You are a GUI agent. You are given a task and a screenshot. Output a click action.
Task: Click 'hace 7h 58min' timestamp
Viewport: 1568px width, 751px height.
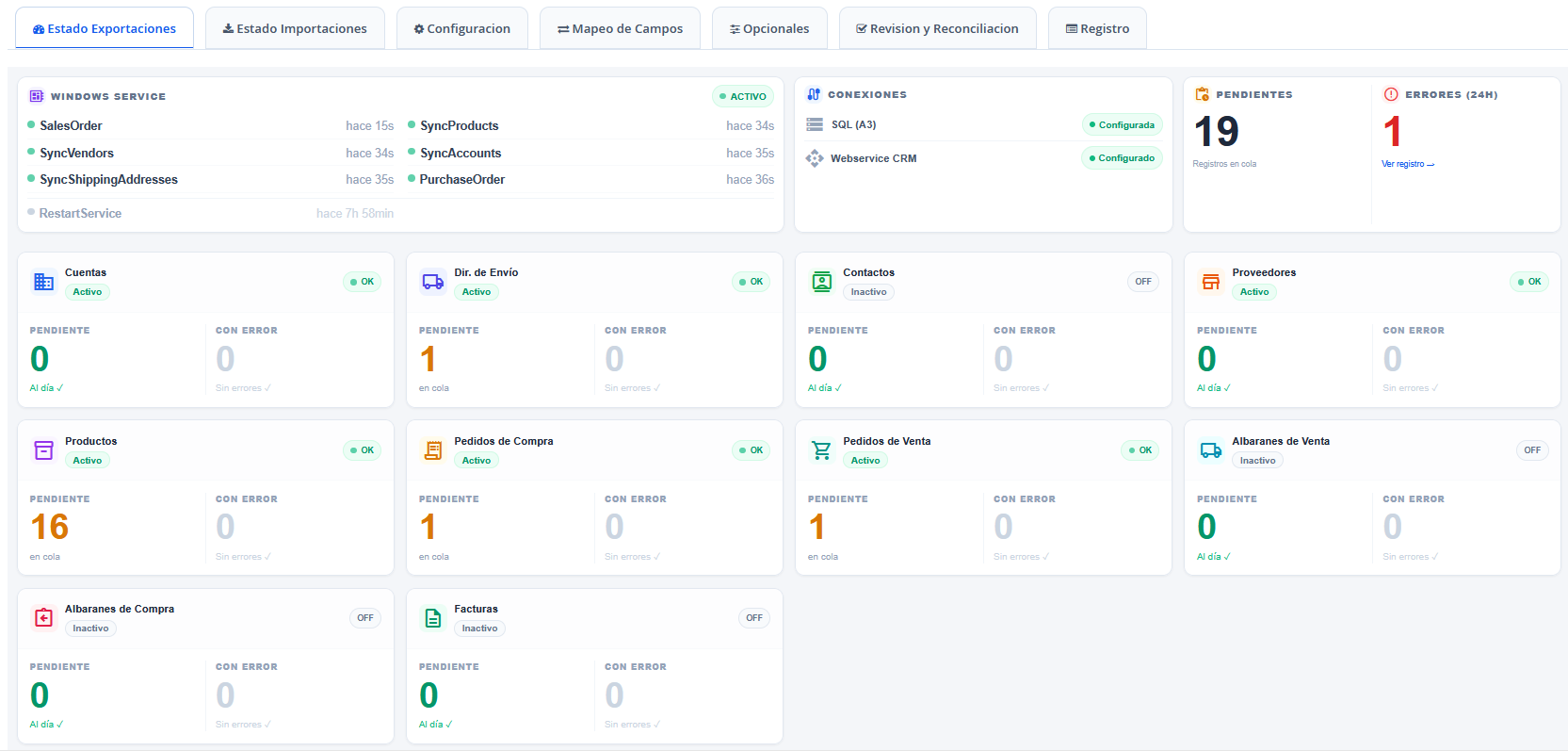coord(355,214)
